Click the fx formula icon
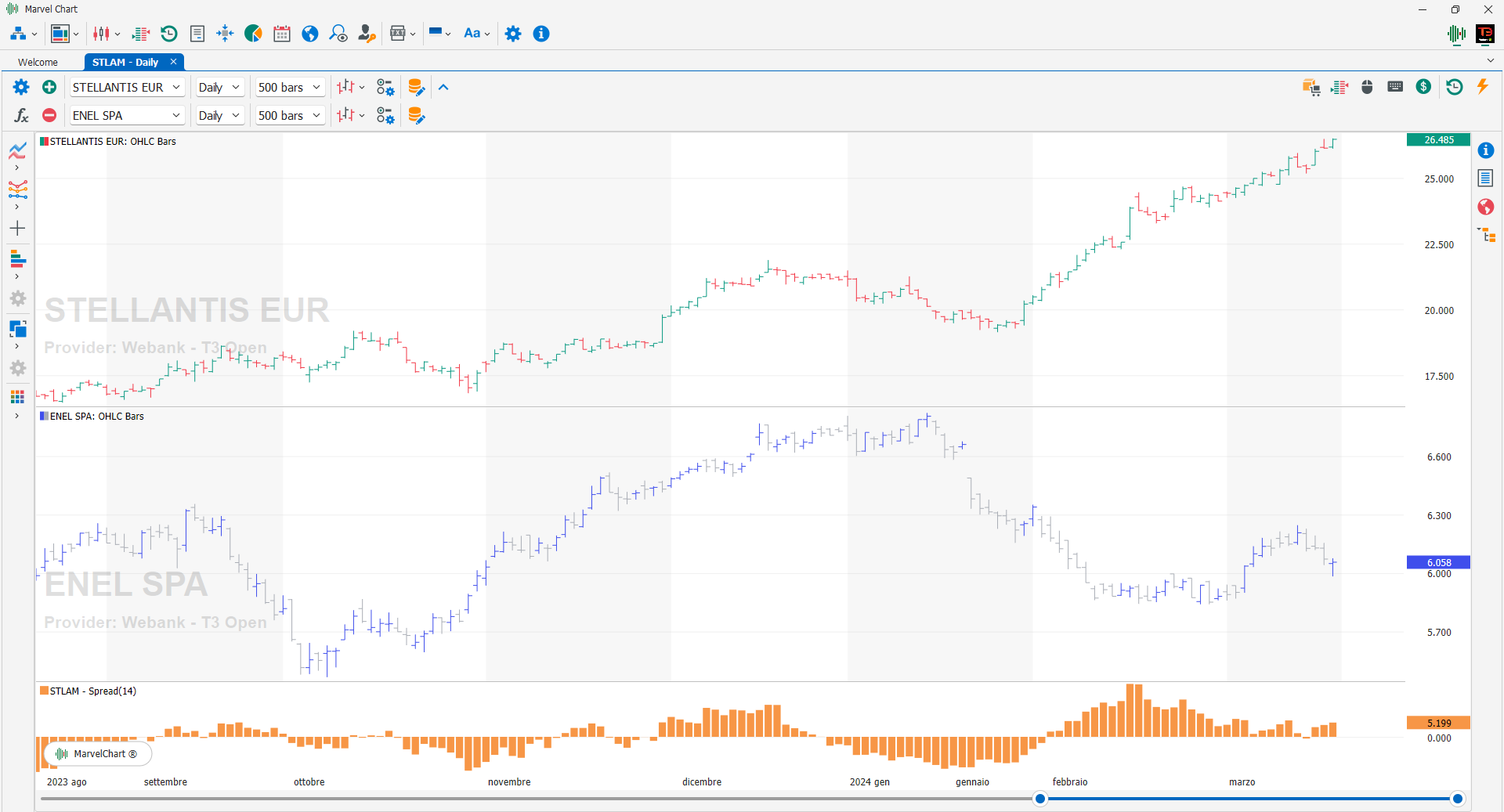The image size is (1504, 812). [21, 115]
